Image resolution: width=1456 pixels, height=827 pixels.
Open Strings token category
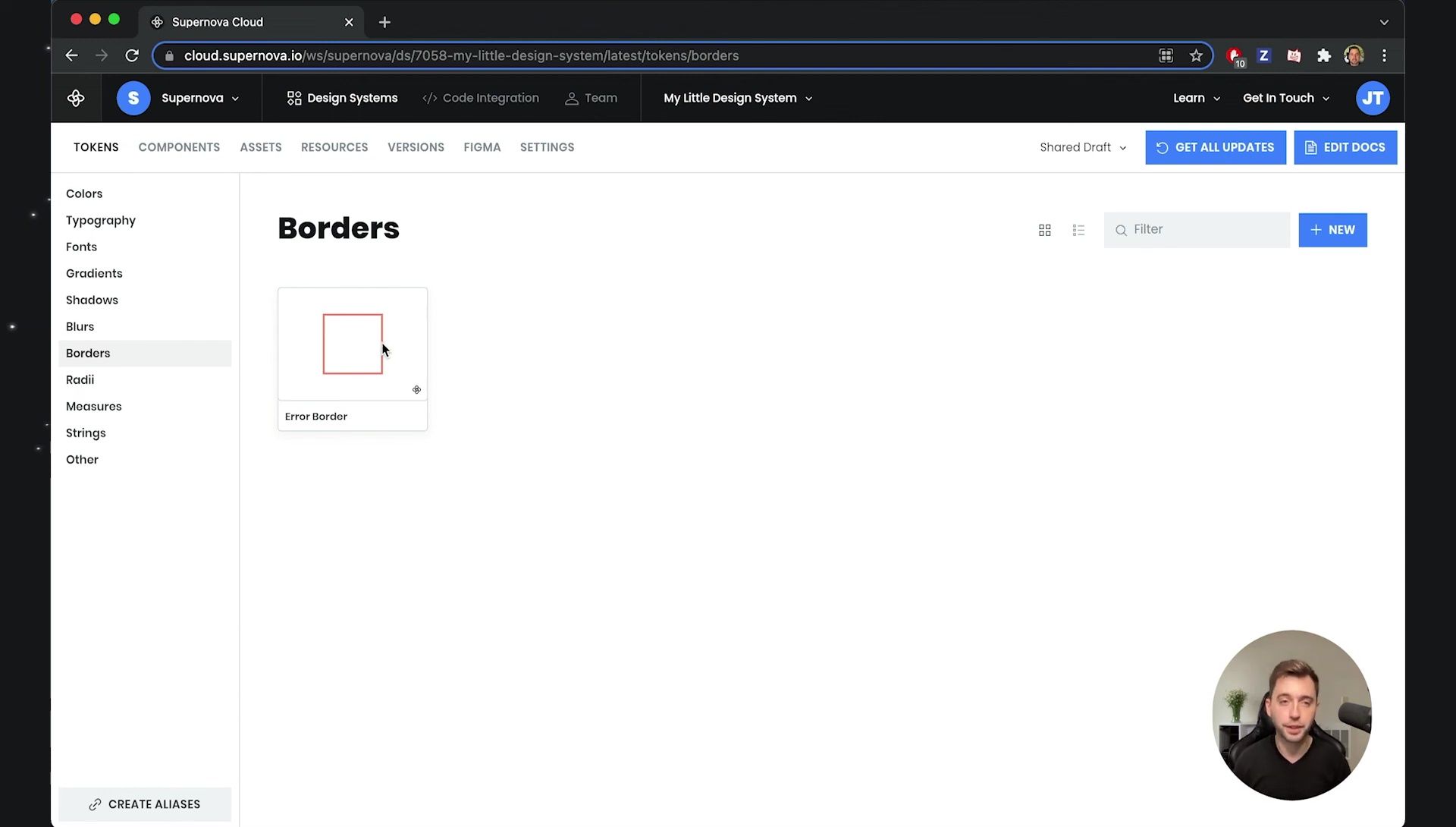145,432
